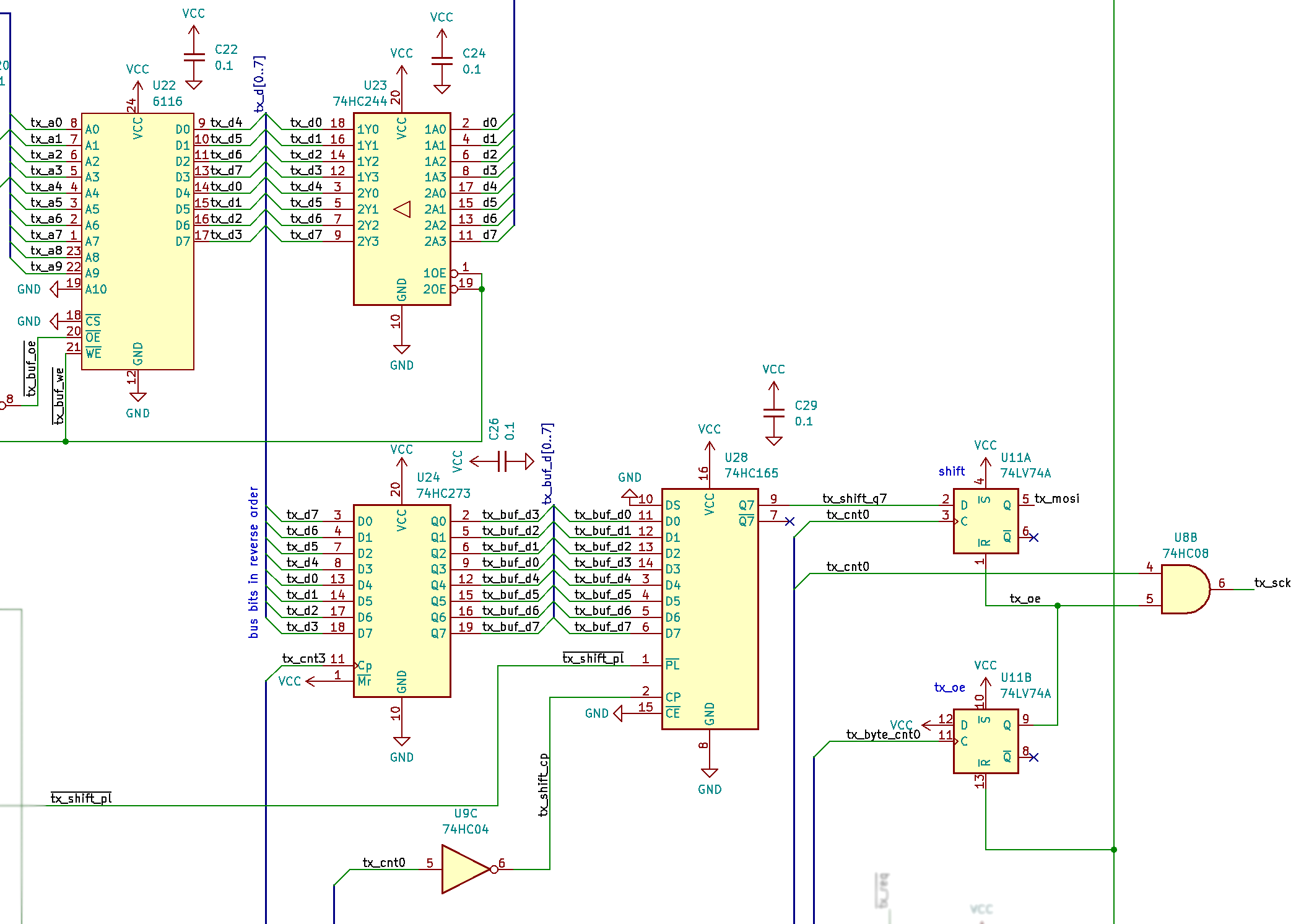The width and height of the screenshot is (1309, 924).
Task: Click the d7 label at U23 pin 11
Action: pos(490,235)
